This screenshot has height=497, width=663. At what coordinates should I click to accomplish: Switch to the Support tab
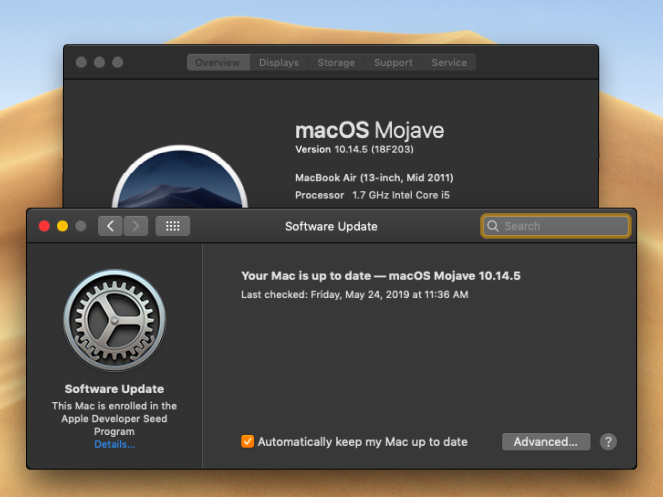click(x=393, y=63)
